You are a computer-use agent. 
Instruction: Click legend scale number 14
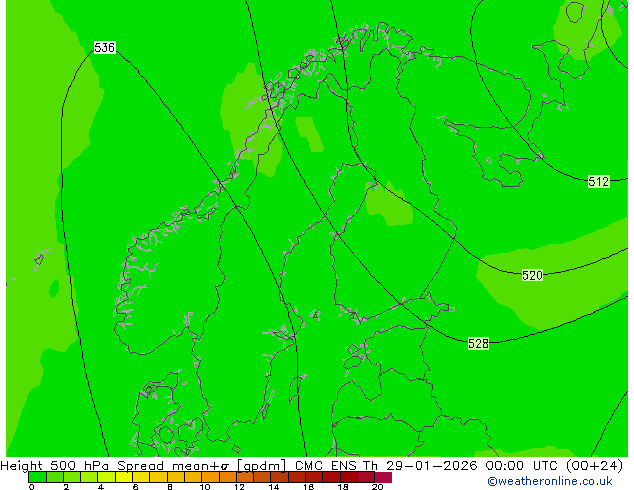pos(274,487)
